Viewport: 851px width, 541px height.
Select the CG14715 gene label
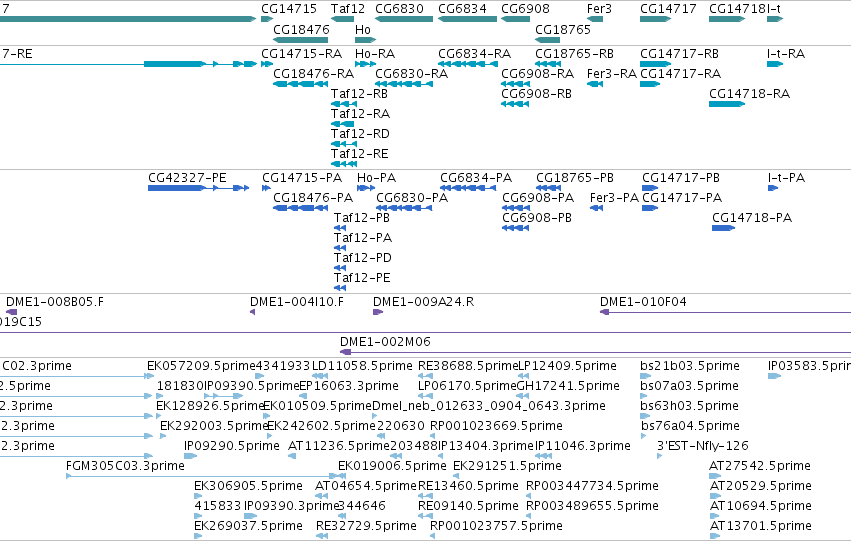tap(289, 9)
